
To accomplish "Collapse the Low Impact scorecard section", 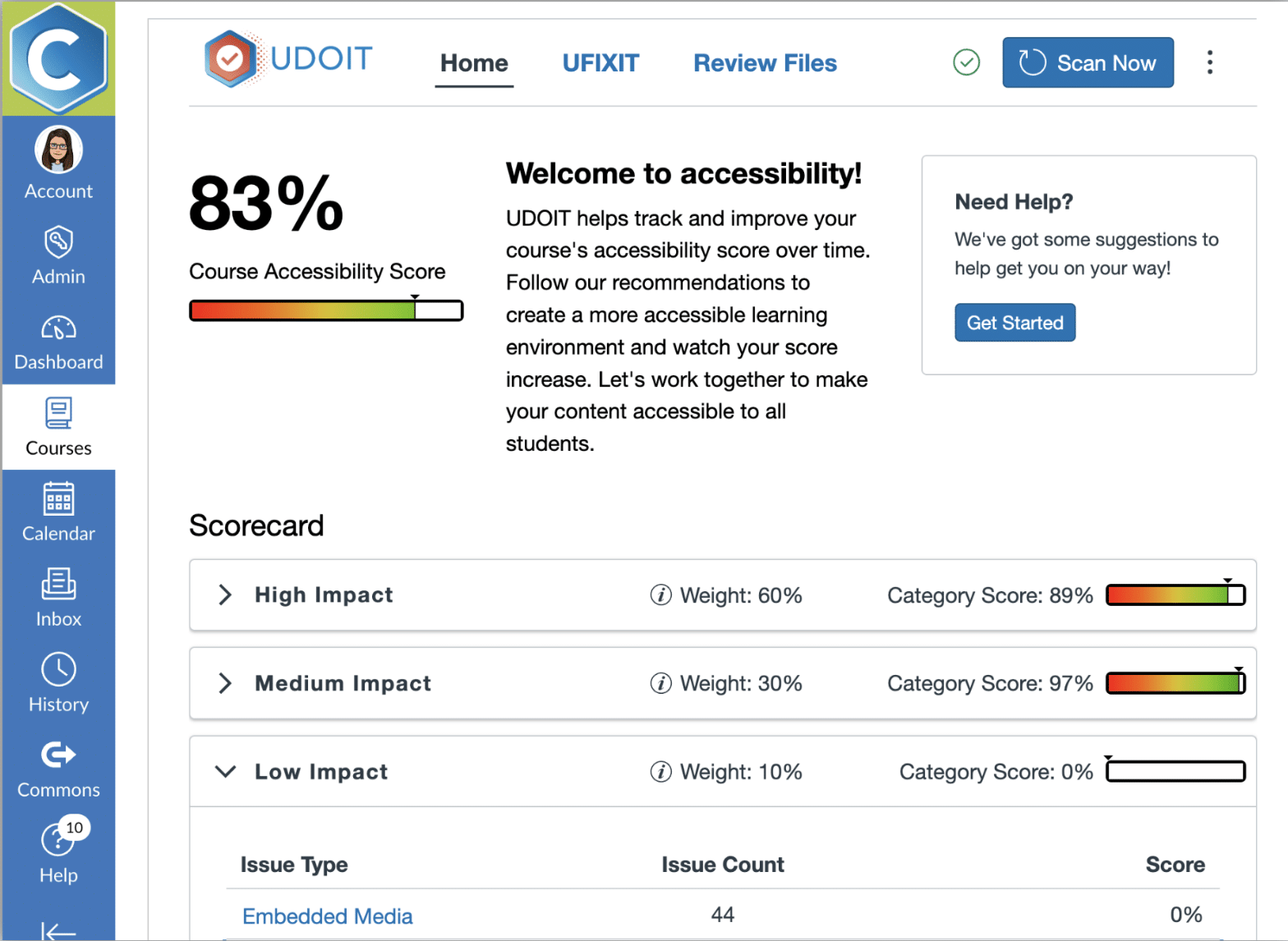I will tap(225, 772).
